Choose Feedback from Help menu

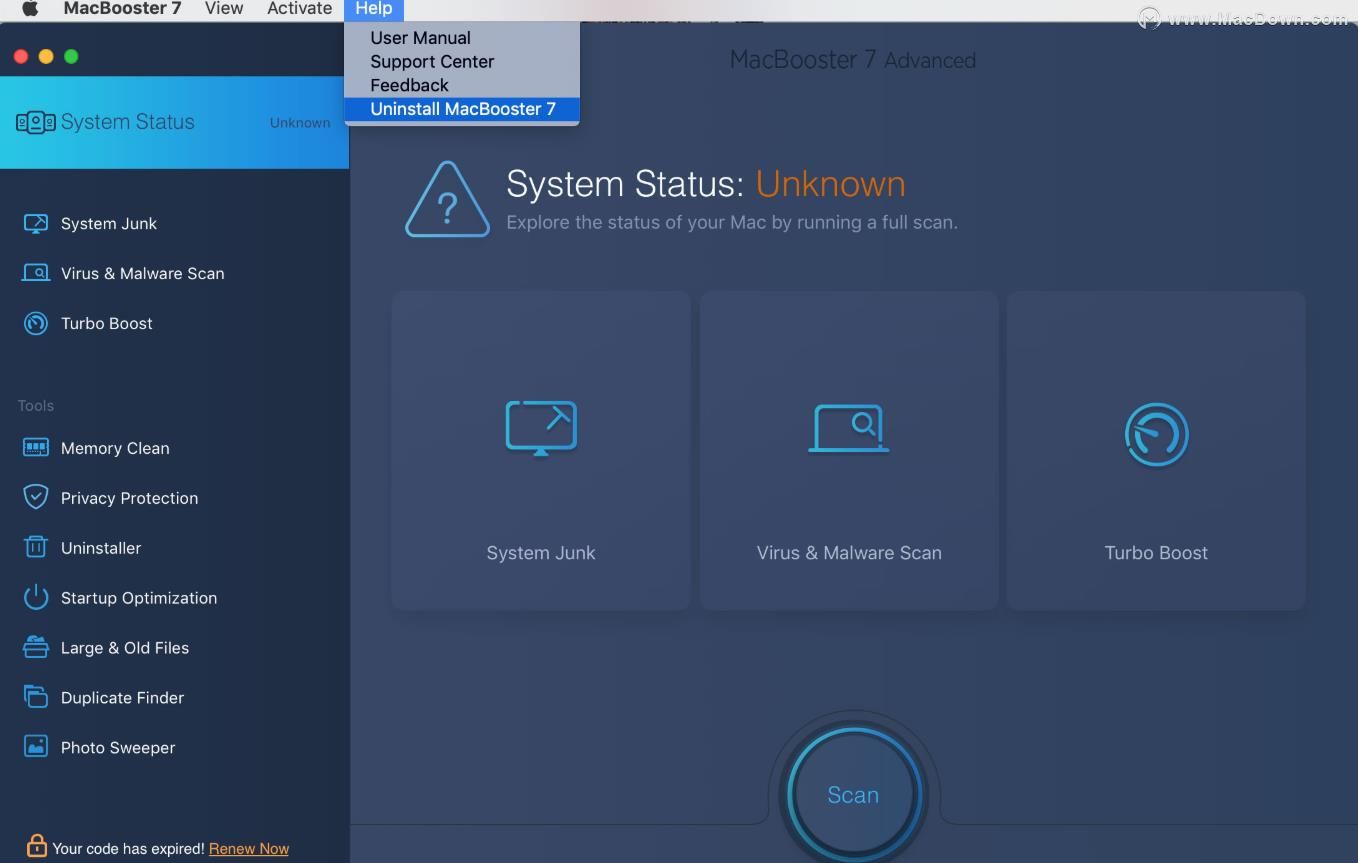[461, 86]
